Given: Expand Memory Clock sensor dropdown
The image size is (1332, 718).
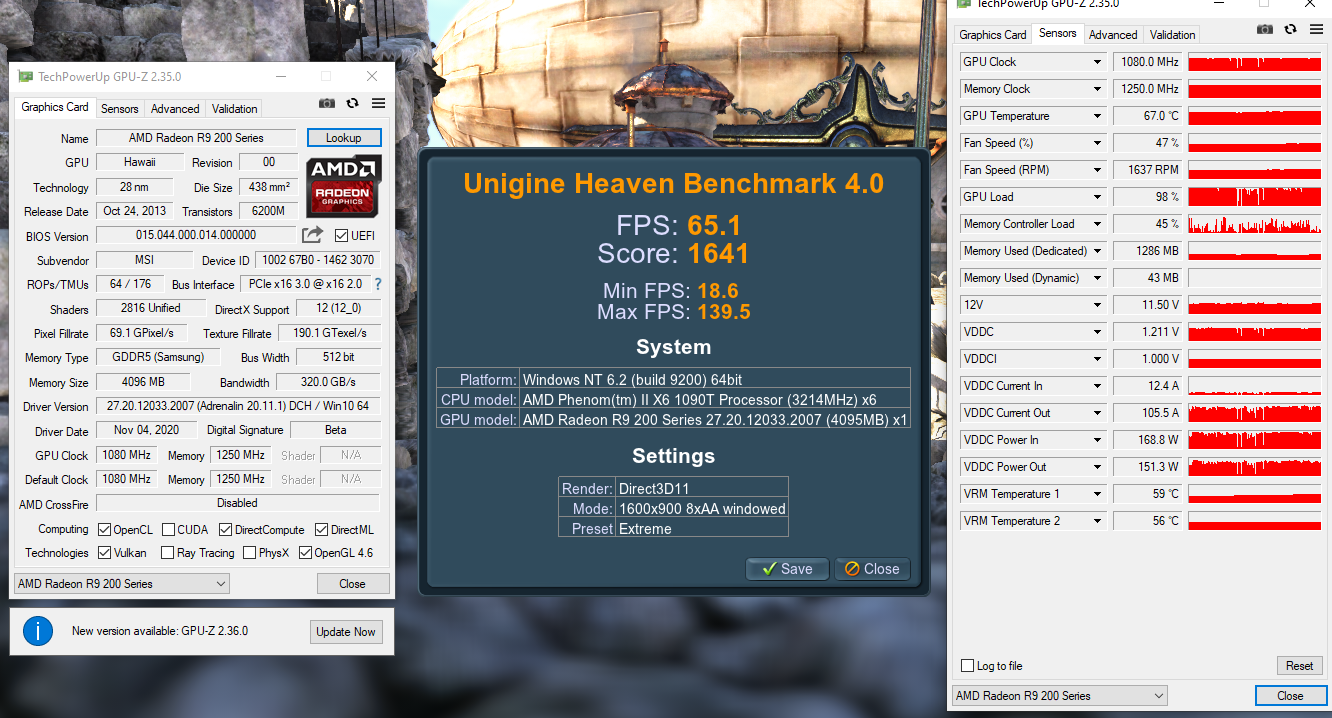Looking at the screenshot, I should coord(1097,89).
